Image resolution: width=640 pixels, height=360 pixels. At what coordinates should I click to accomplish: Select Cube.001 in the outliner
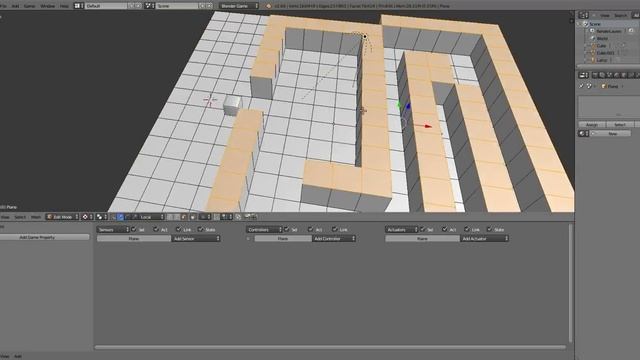pos(605,53)
